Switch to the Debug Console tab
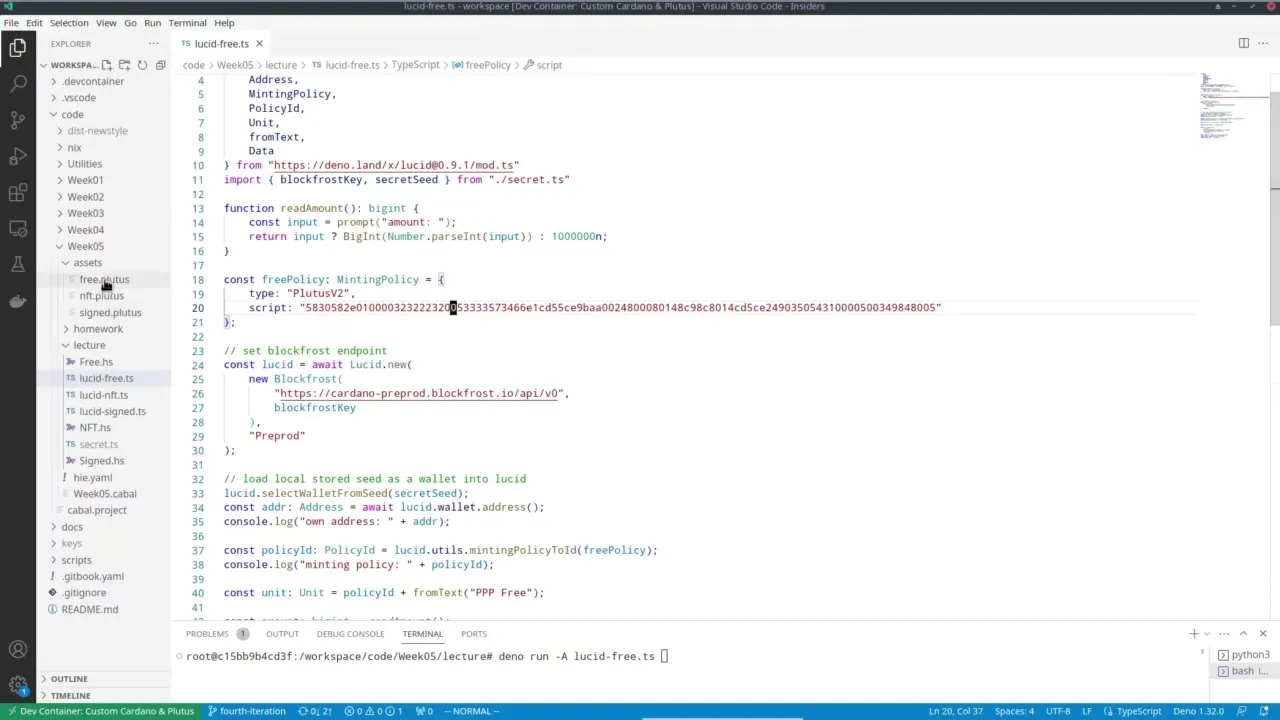This screenshot has height=720, width=1280. click(x=350, y=634)
